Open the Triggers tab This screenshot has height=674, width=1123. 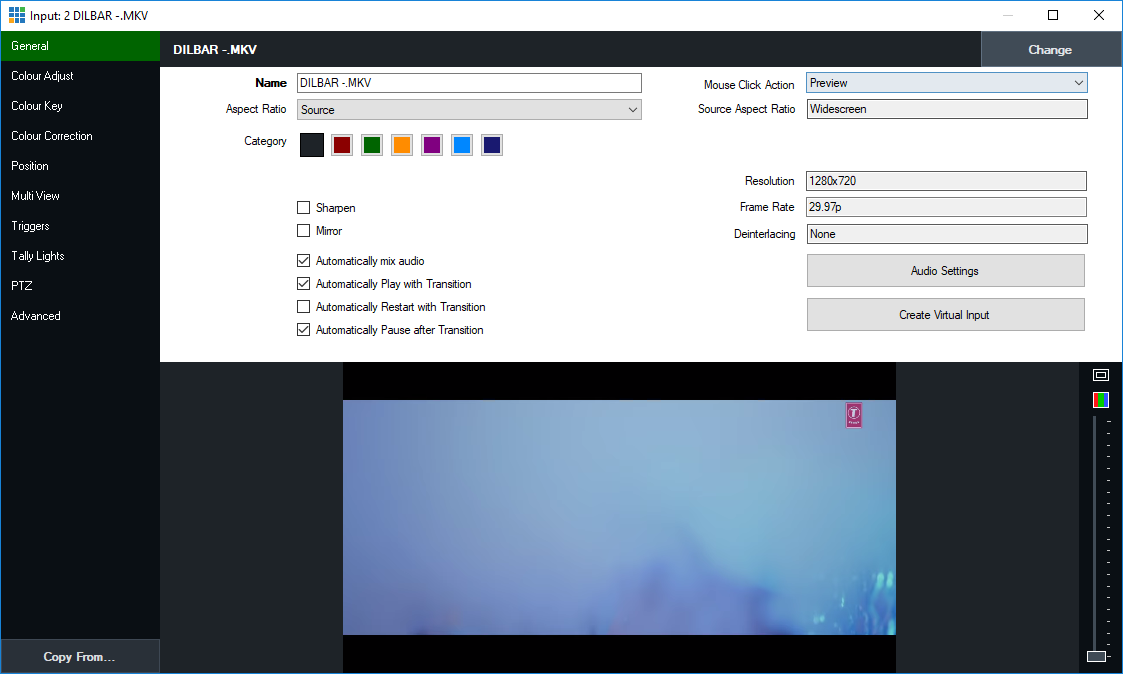tap(80, 226)
